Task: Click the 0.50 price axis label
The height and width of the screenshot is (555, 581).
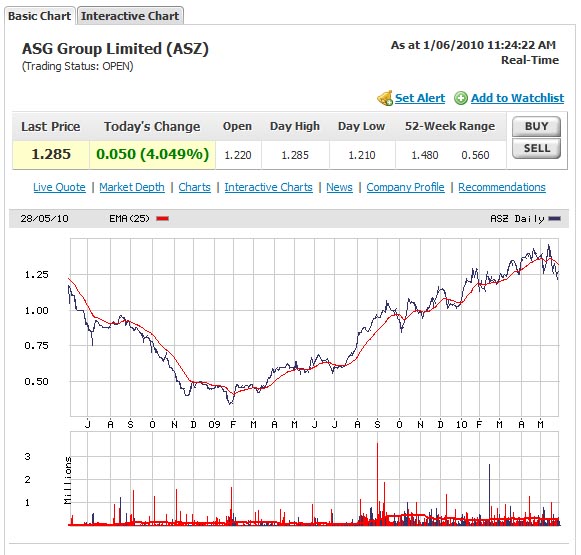Action: [37, 381]
